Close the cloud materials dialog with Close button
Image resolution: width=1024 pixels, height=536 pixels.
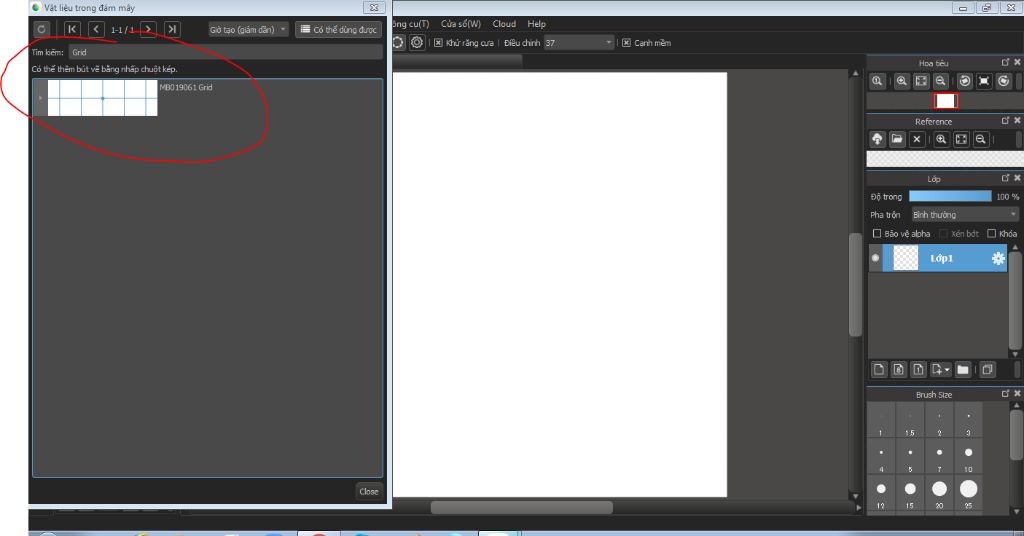tap(368, 492)
